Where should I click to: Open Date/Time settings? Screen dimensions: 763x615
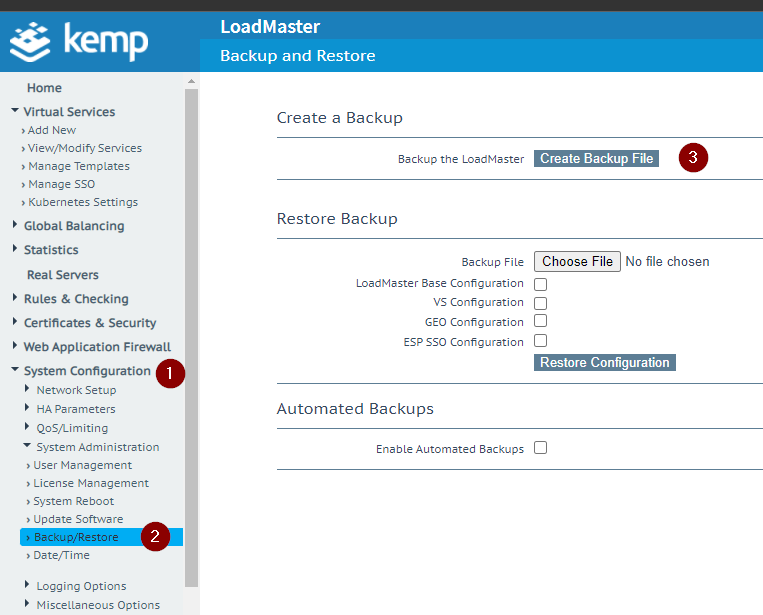tap(61, 555)
